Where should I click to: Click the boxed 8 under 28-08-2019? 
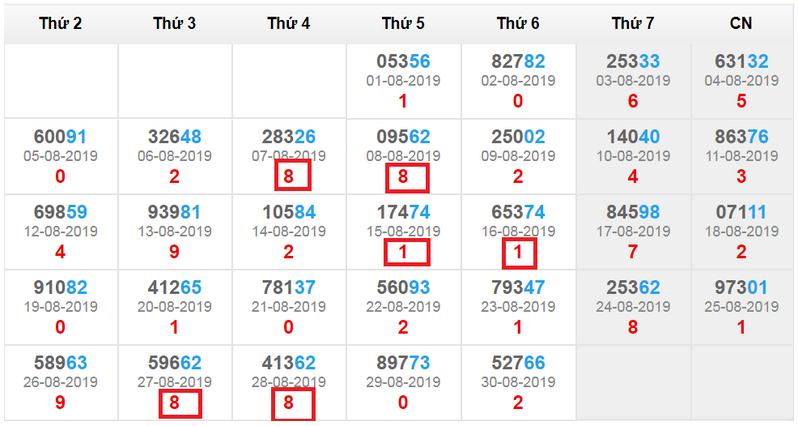click(293, 404)
